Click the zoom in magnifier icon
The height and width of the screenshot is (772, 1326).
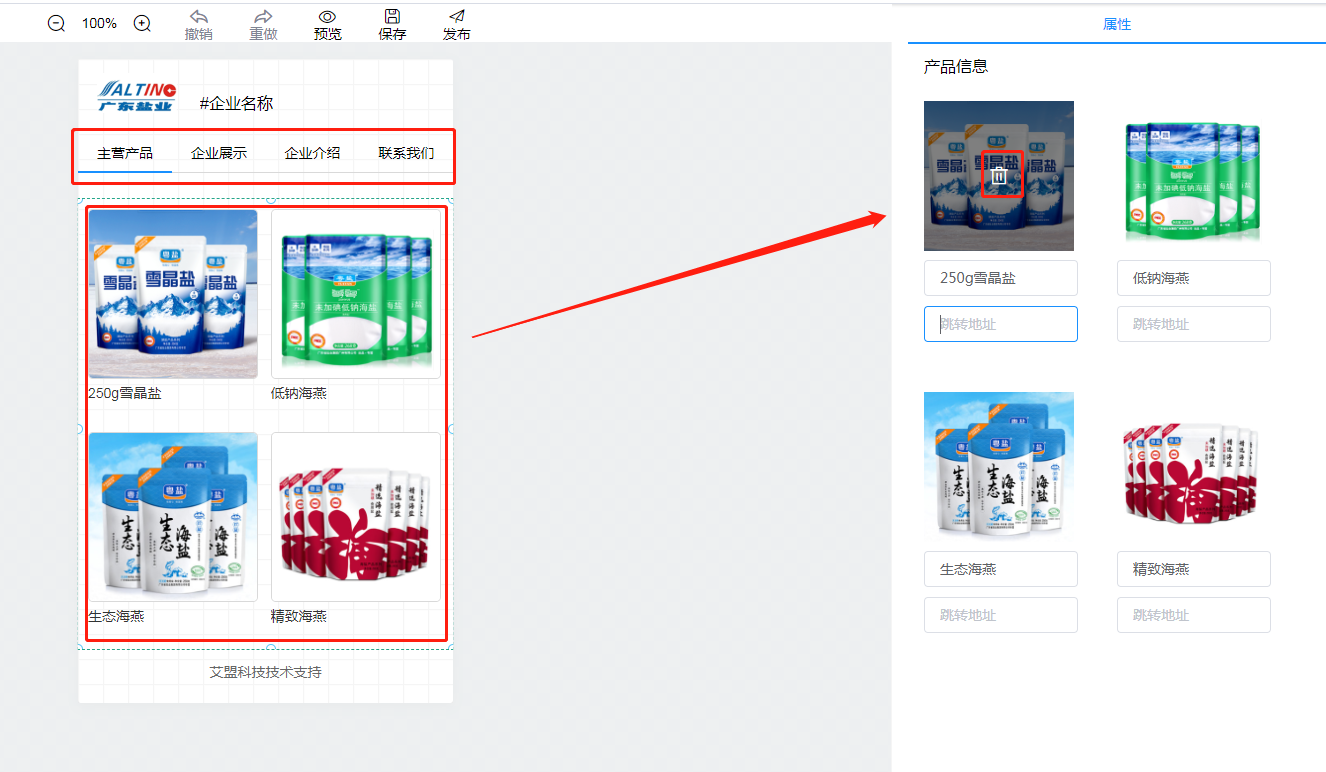click(x=142, y=23)
